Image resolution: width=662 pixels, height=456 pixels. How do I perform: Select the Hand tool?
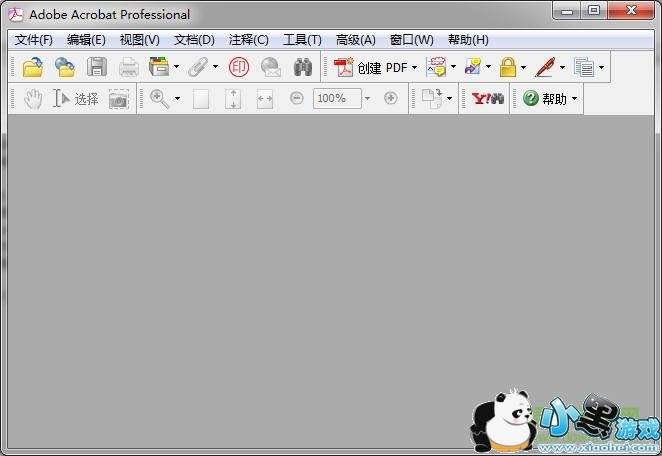click(x=33, y=99)
